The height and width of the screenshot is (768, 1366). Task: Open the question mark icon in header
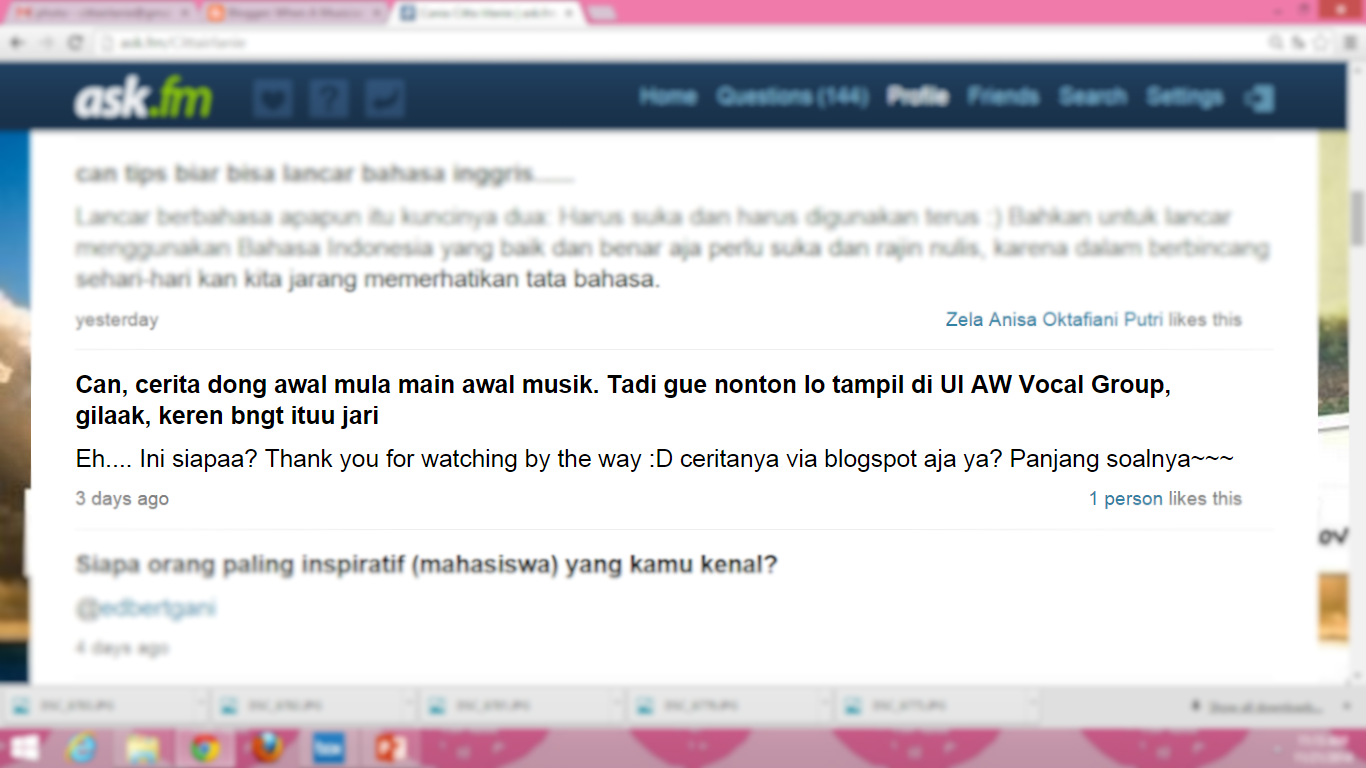[329, 99]
